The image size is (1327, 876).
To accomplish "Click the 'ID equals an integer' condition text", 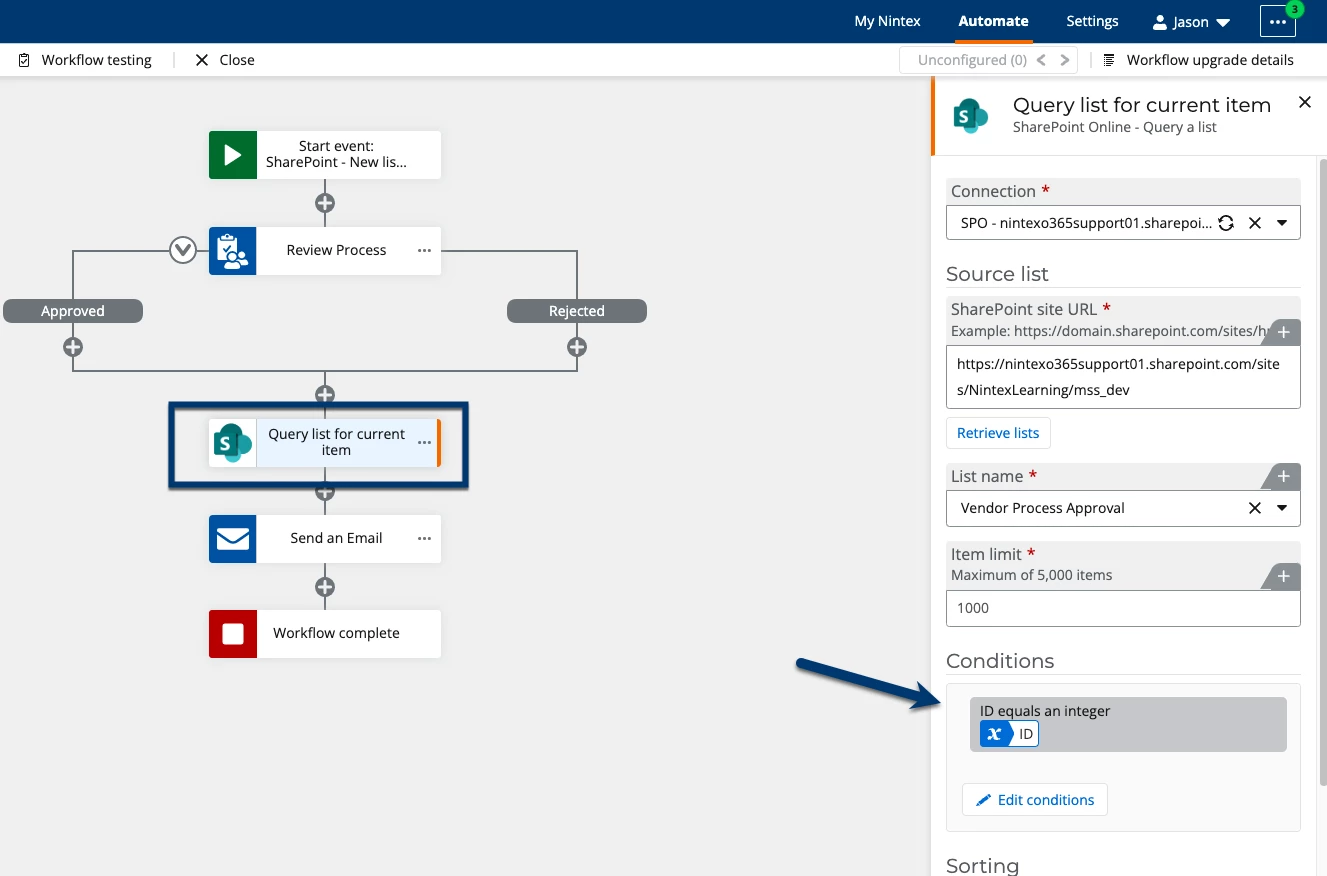I will 1045,711.
